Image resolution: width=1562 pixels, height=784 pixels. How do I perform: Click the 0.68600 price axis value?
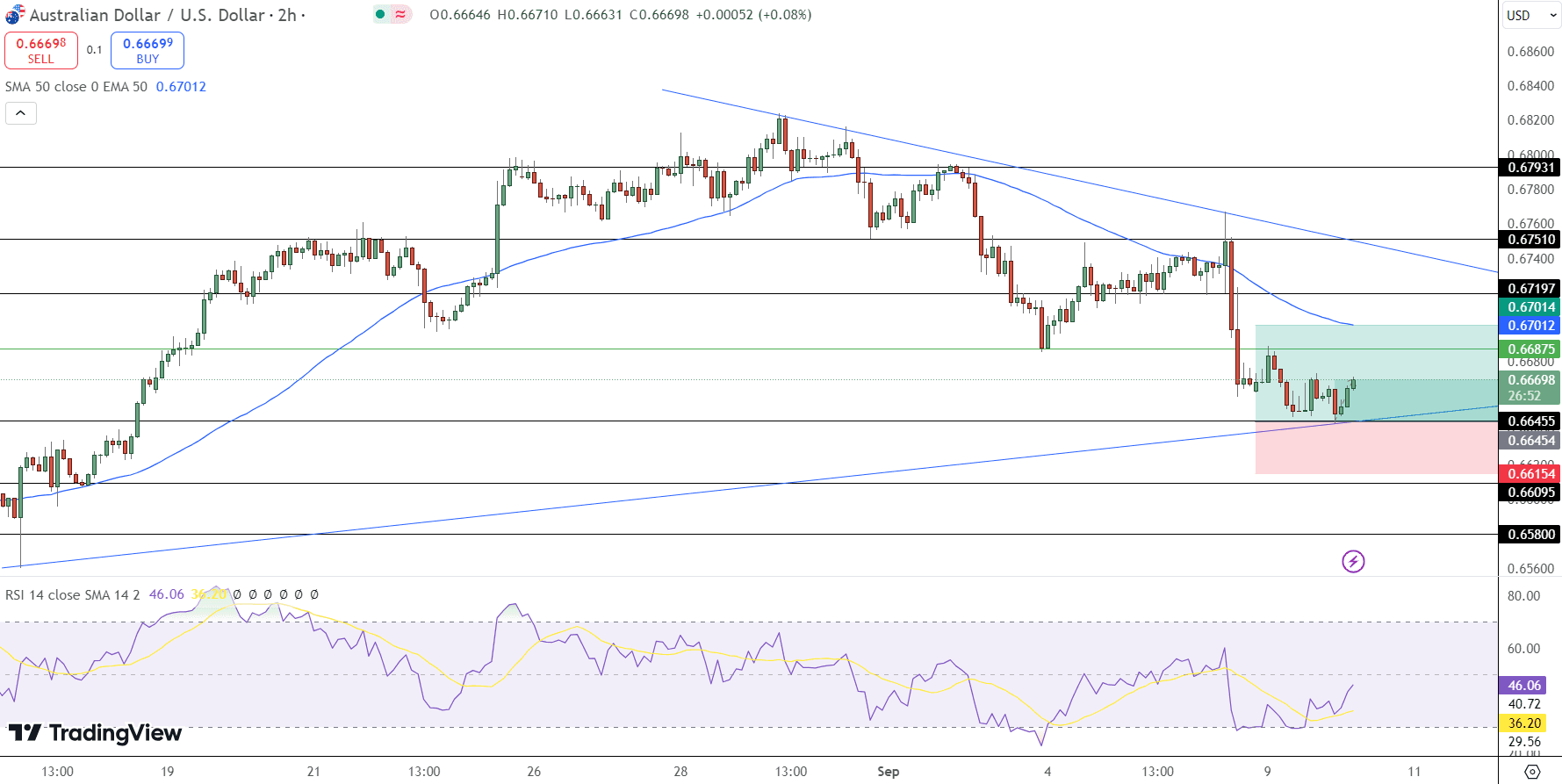pos(1530,52)
